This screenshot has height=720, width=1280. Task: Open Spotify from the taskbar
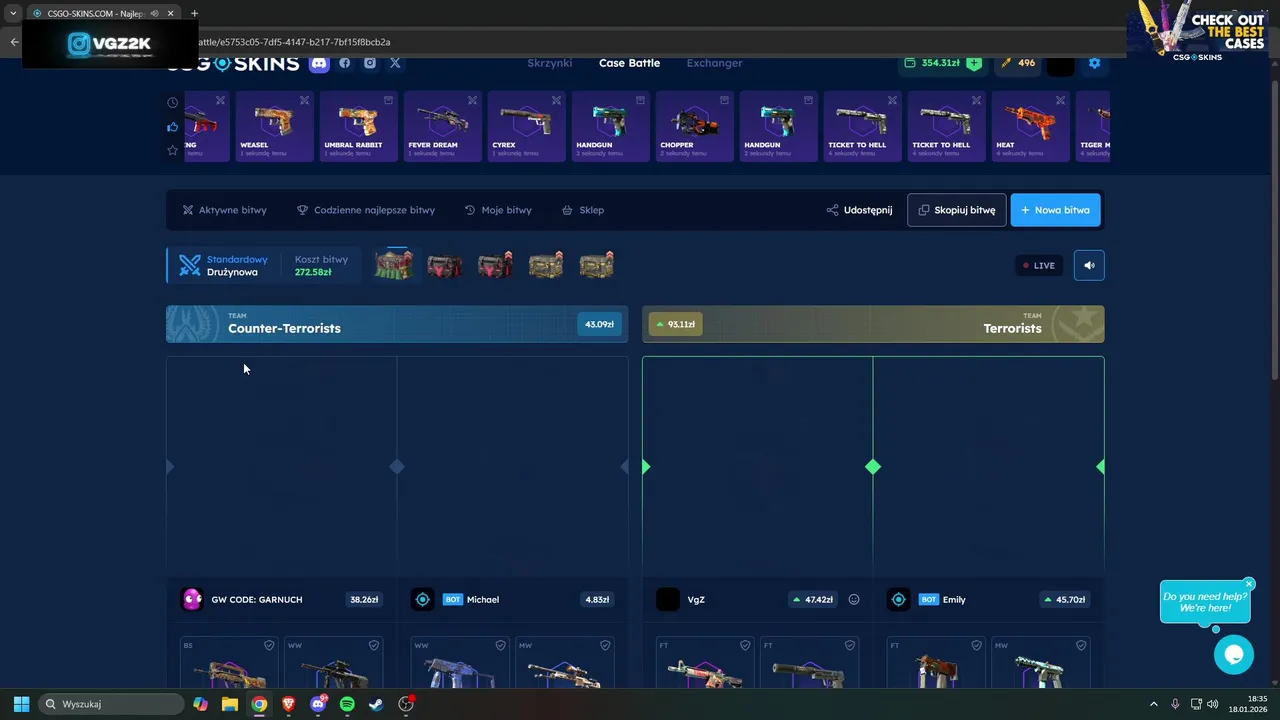click(347, 704)
